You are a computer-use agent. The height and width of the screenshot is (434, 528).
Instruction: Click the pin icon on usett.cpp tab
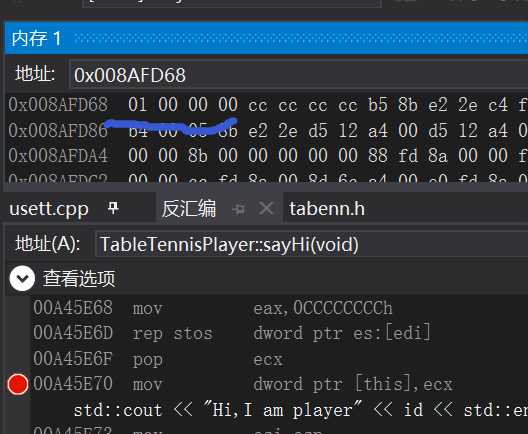pos(113,208)
